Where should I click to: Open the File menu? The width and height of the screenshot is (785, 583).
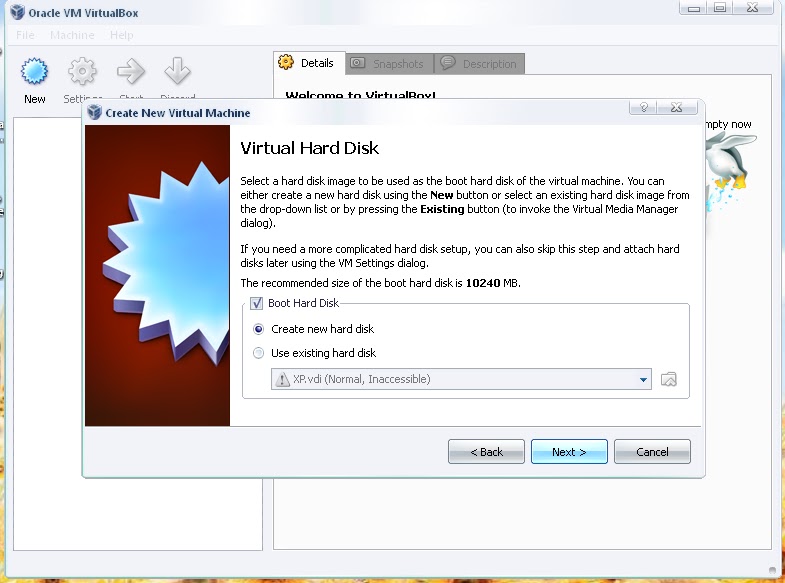point(25,35)
